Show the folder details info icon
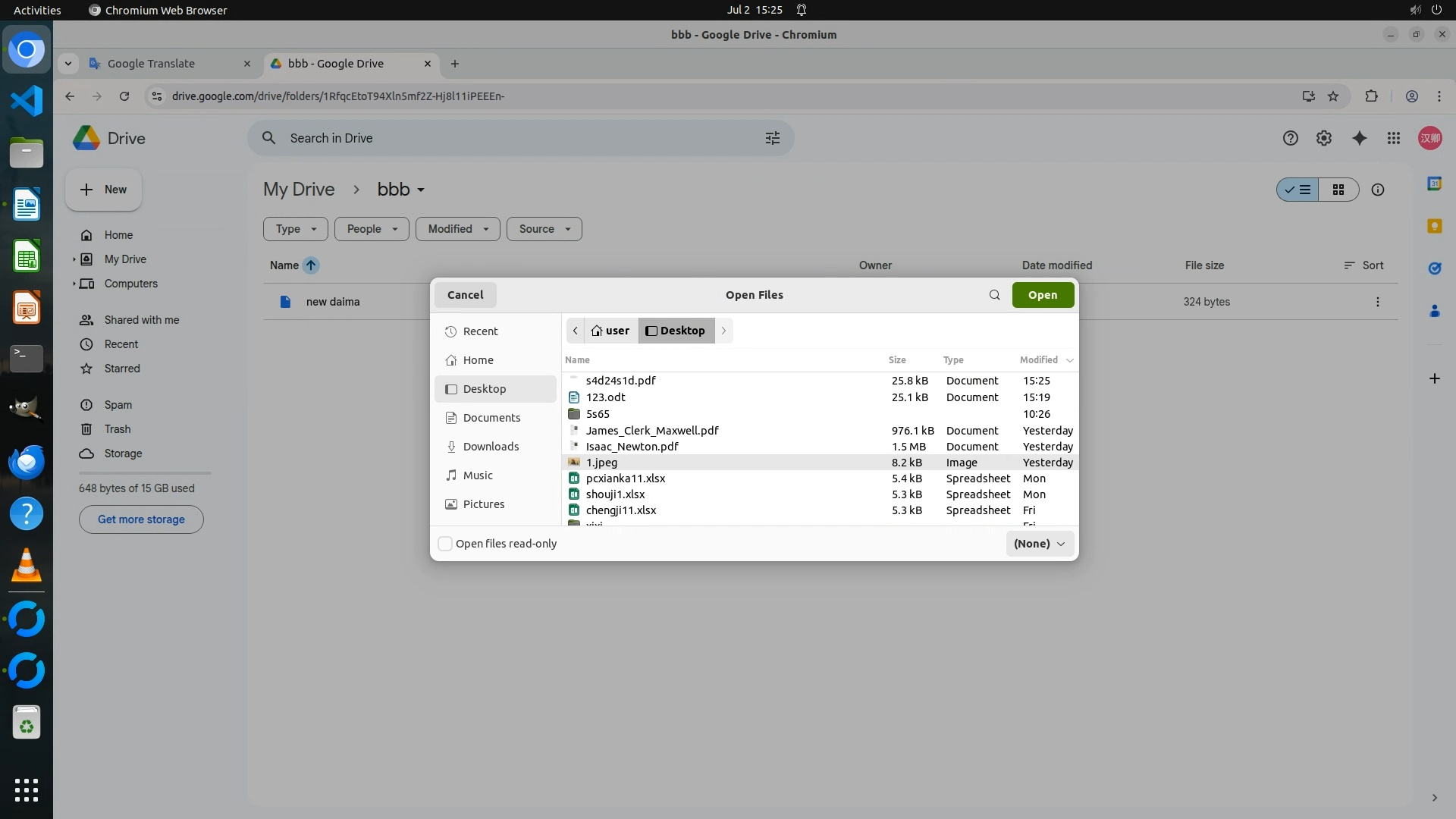Screen dimensions: 1456x819 coord(1378,190)
